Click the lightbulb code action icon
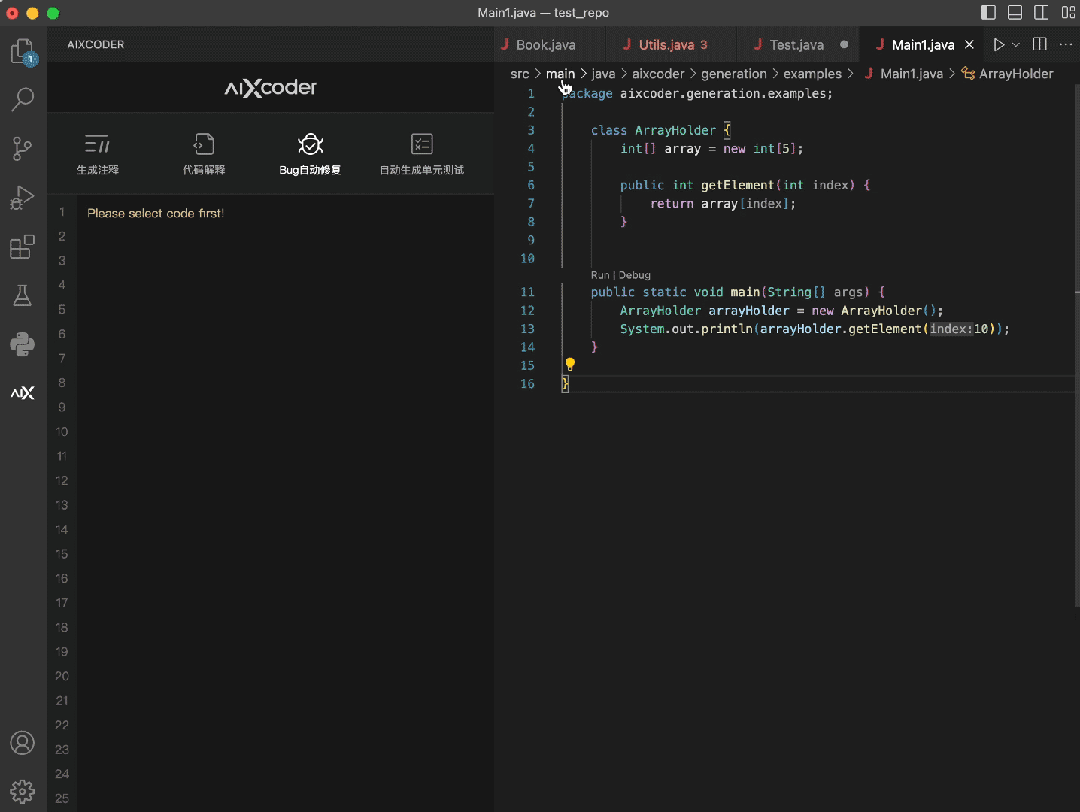Screen dimensions: 1080x812 570,364
